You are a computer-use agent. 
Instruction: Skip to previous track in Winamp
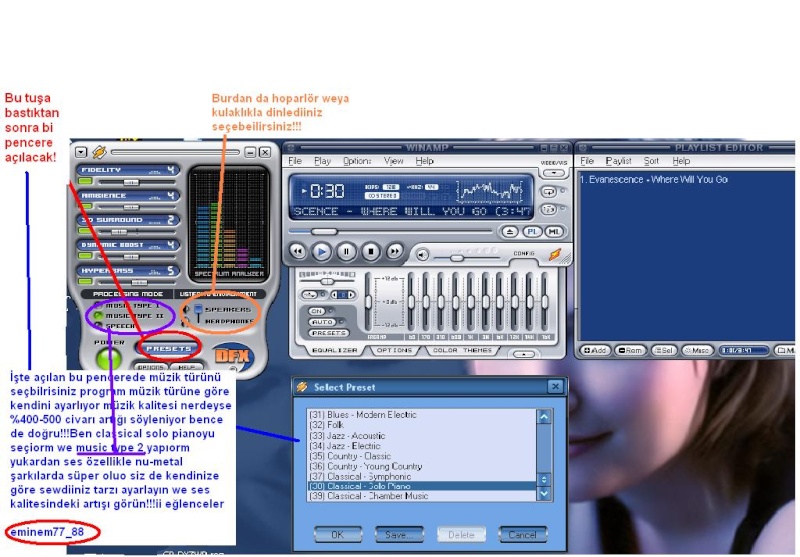pyautogui.click(x=297, y=251)
